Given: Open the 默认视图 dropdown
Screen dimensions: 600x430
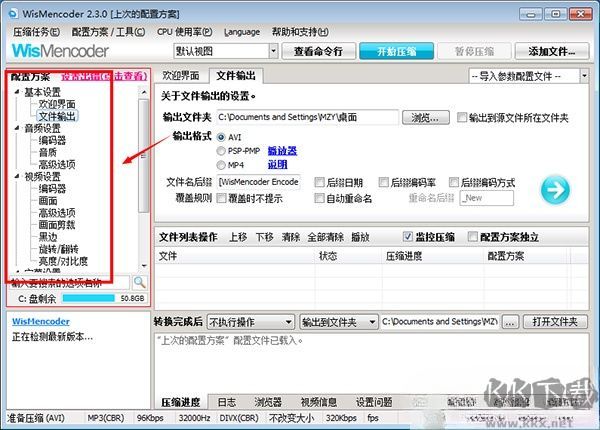Looking at the screenshot, I should [273, 51].
